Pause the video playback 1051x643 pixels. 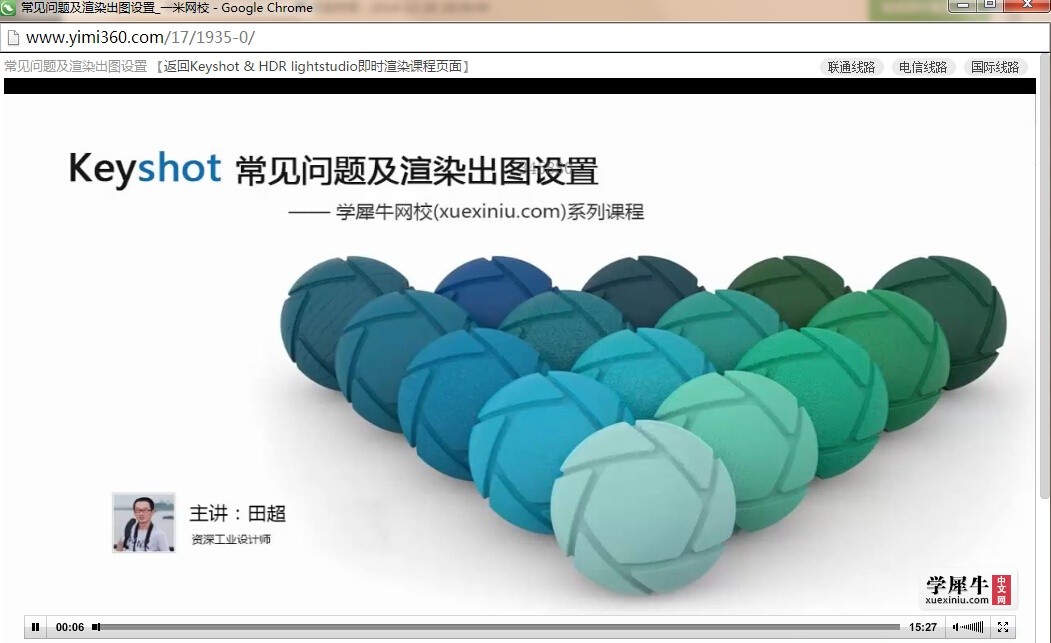[36, 627]
